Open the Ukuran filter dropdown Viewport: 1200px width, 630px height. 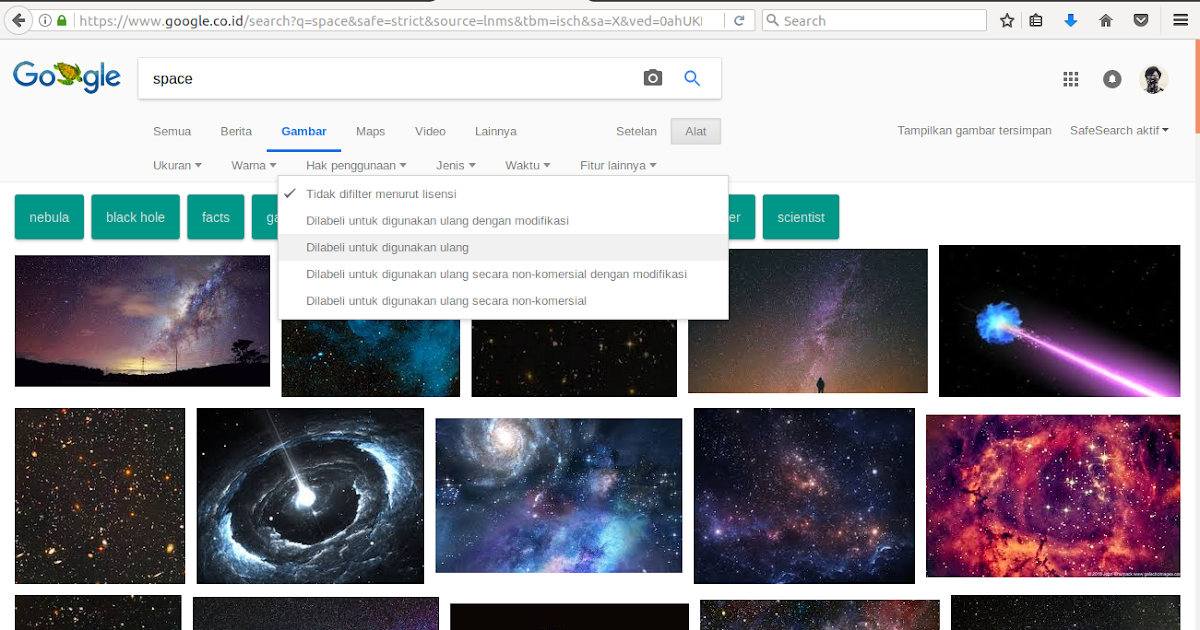point(176,165)
